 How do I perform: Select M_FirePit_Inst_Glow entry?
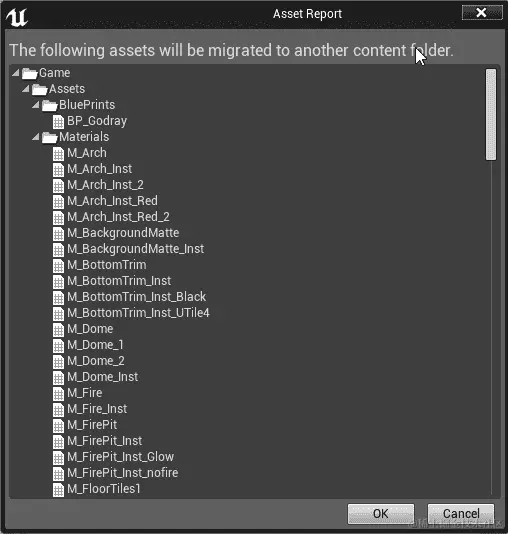click(x=121, y=457)
